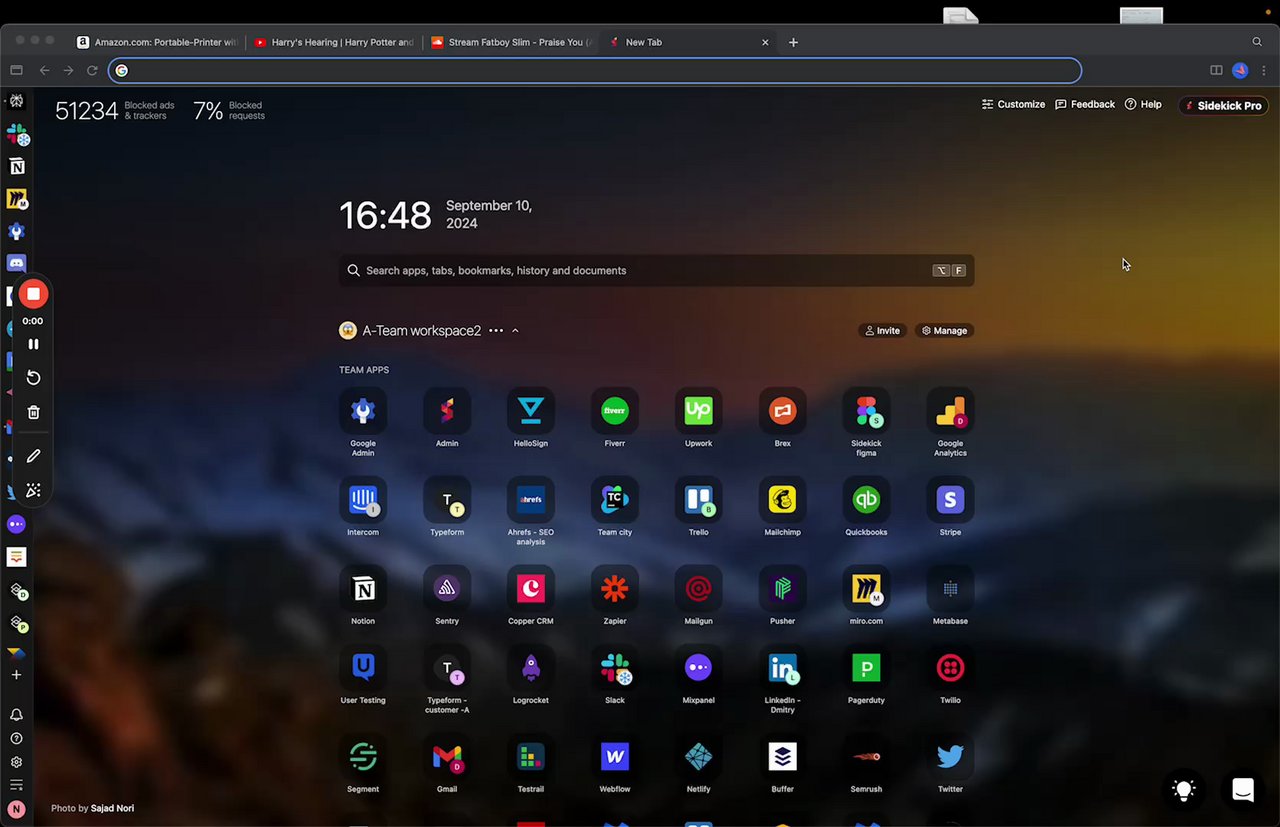The height and width of the screenshot is (827, 1280).
Task: Click the Manage workspace button
Action: [944, 331]
